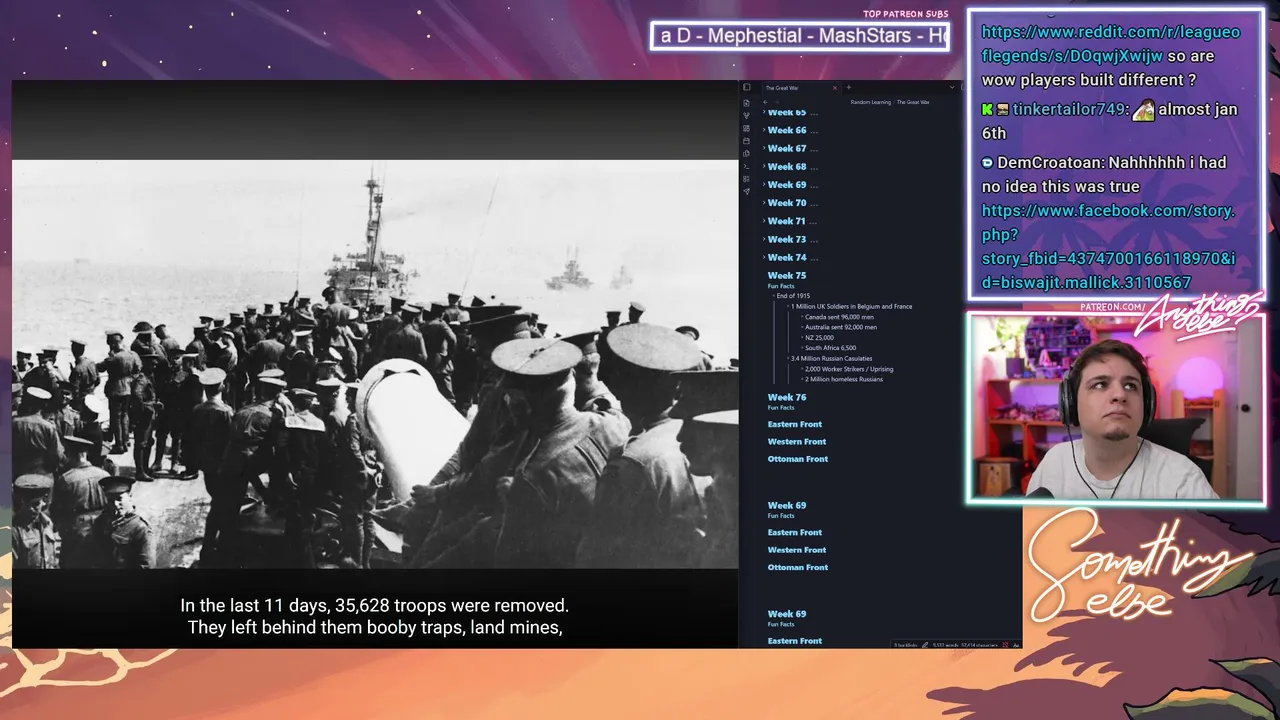Click '2,000 Worker Strikers / Uprising' bullet
The image size is (1280, 720).
(x=848, y=369)
